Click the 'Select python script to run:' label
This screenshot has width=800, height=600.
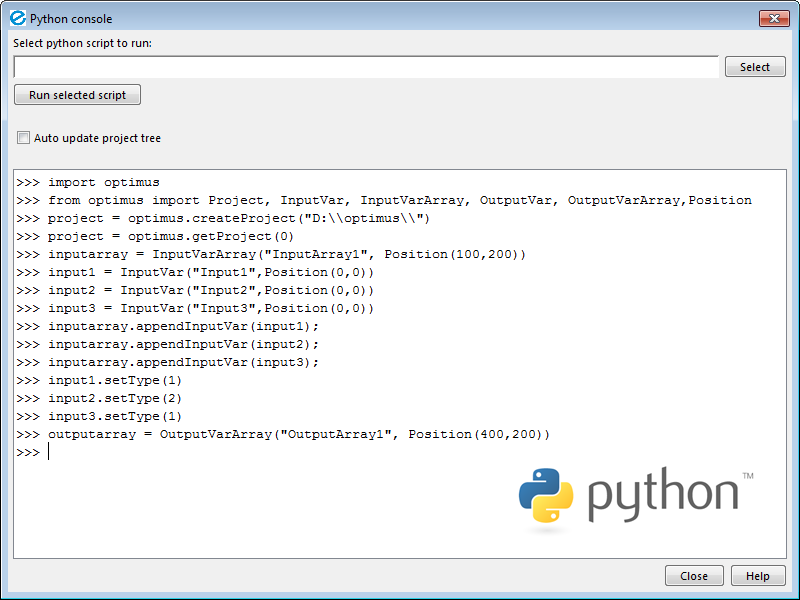coord(83,43)
